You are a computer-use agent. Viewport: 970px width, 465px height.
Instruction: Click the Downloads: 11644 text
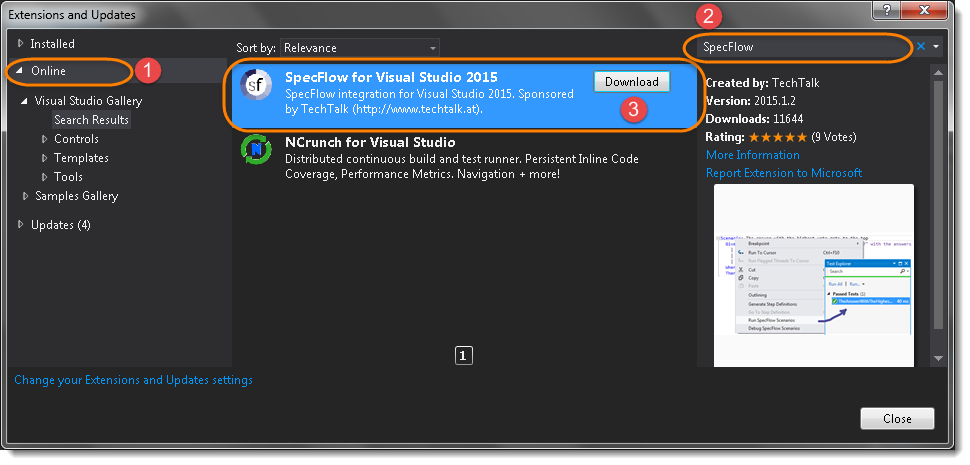click(x=752, y=119)
